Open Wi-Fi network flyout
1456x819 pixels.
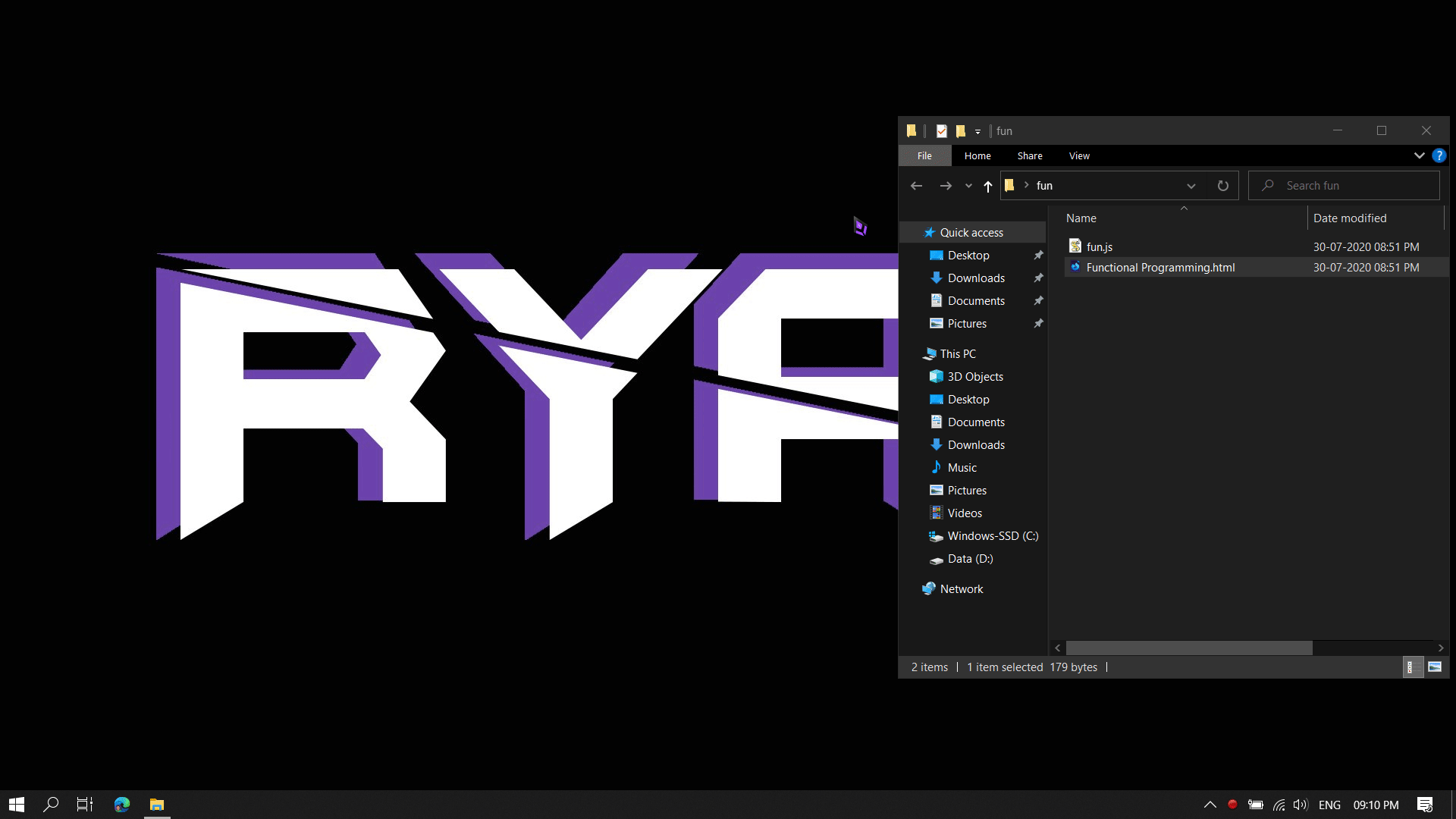click(1279, 805)
